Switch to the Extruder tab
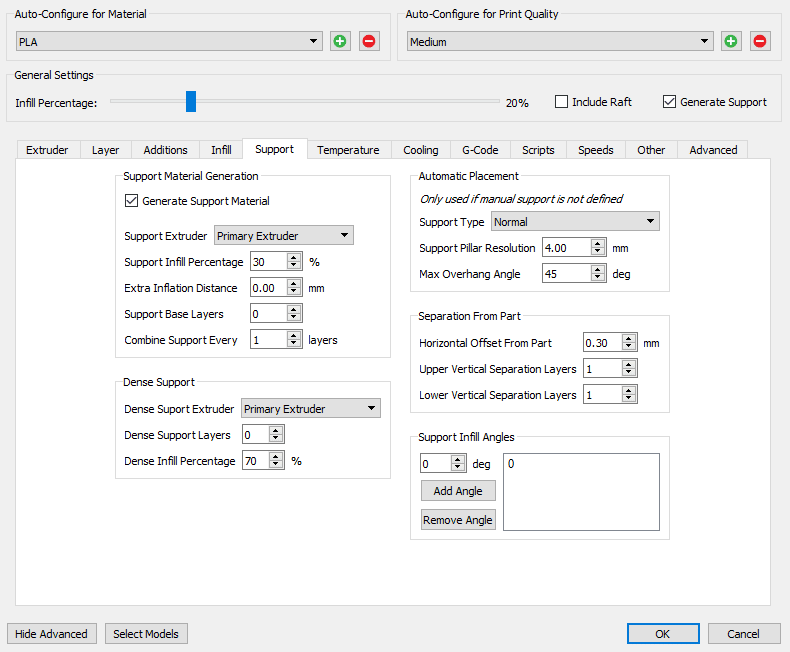This screenshot has width=790, height=652. pos(47,150)
